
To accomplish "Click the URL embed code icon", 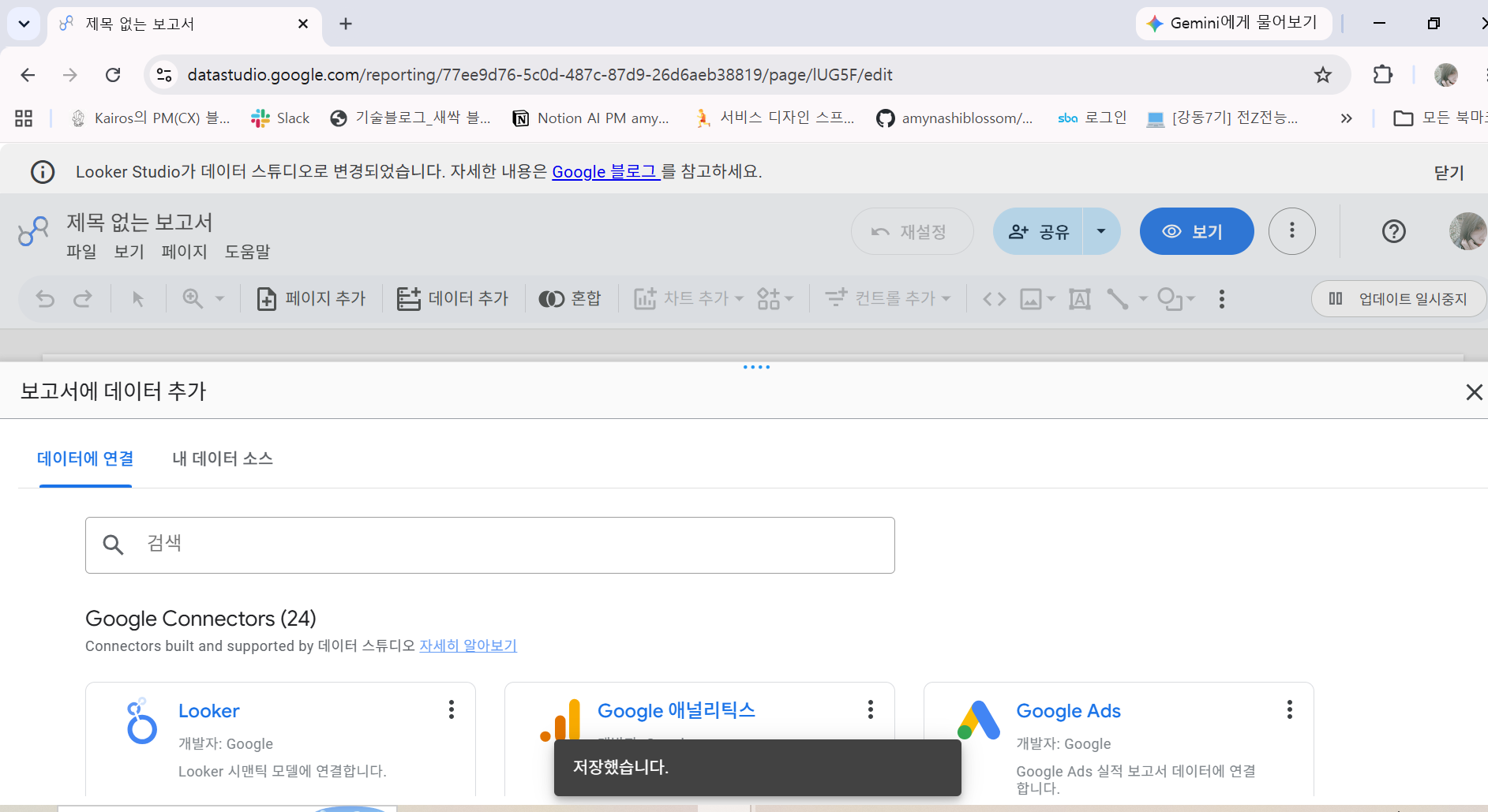I will 995,298.
